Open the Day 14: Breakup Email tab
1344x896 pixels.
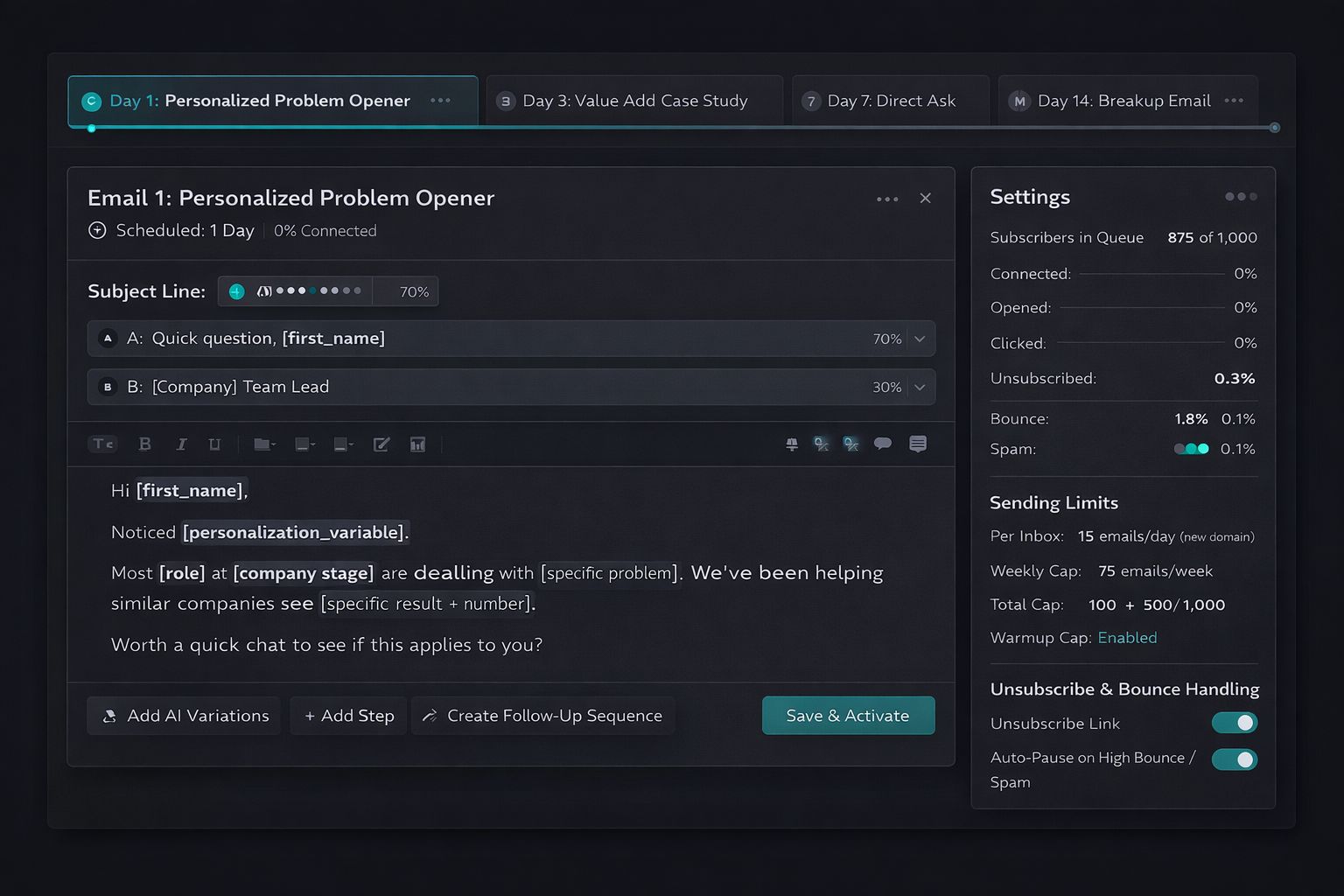tap(1123, 101)
